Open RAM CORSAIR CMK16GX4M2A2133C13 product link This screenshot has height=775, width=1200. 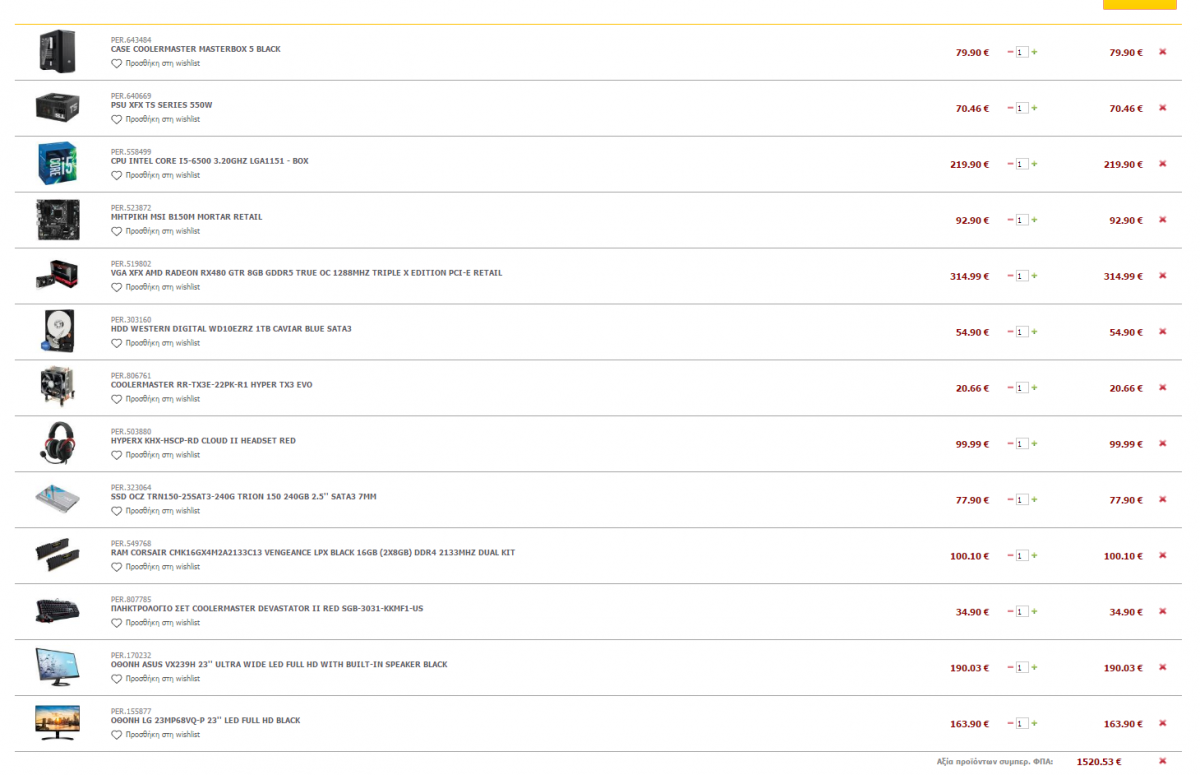point(313,553)
